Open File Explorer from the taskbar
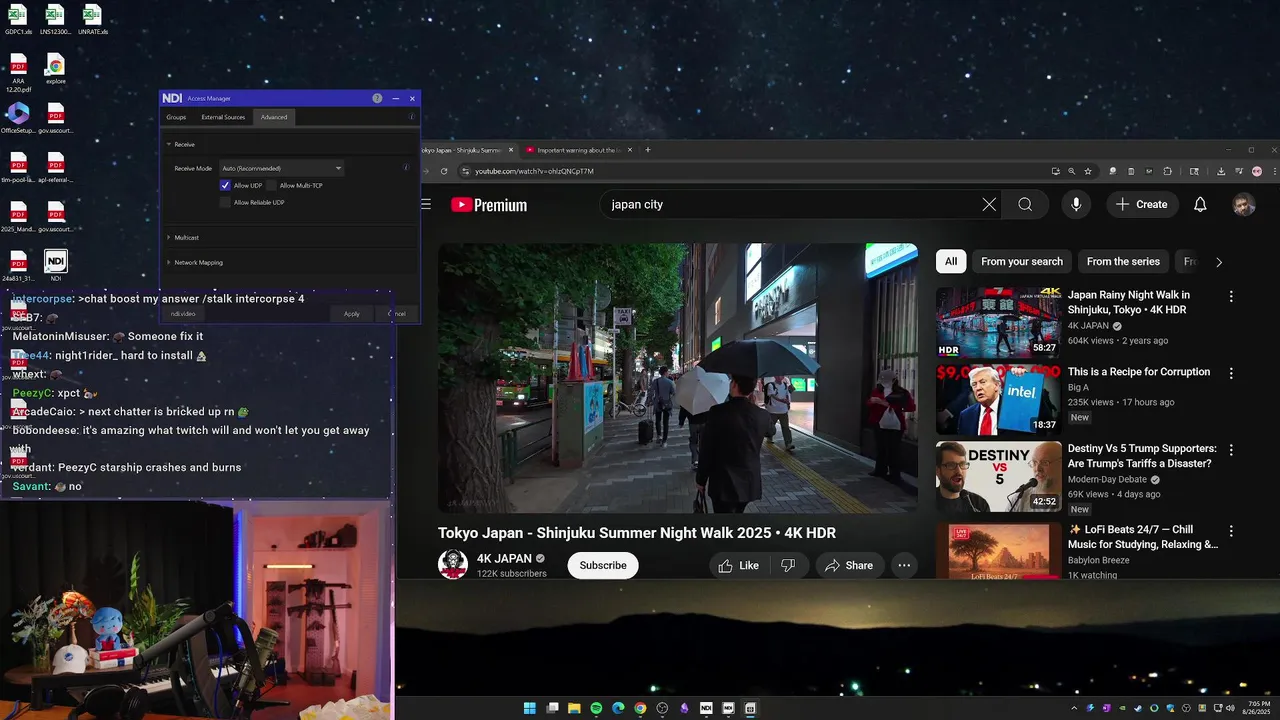Viewport: 1280px width, 720px height. point(574,708)
